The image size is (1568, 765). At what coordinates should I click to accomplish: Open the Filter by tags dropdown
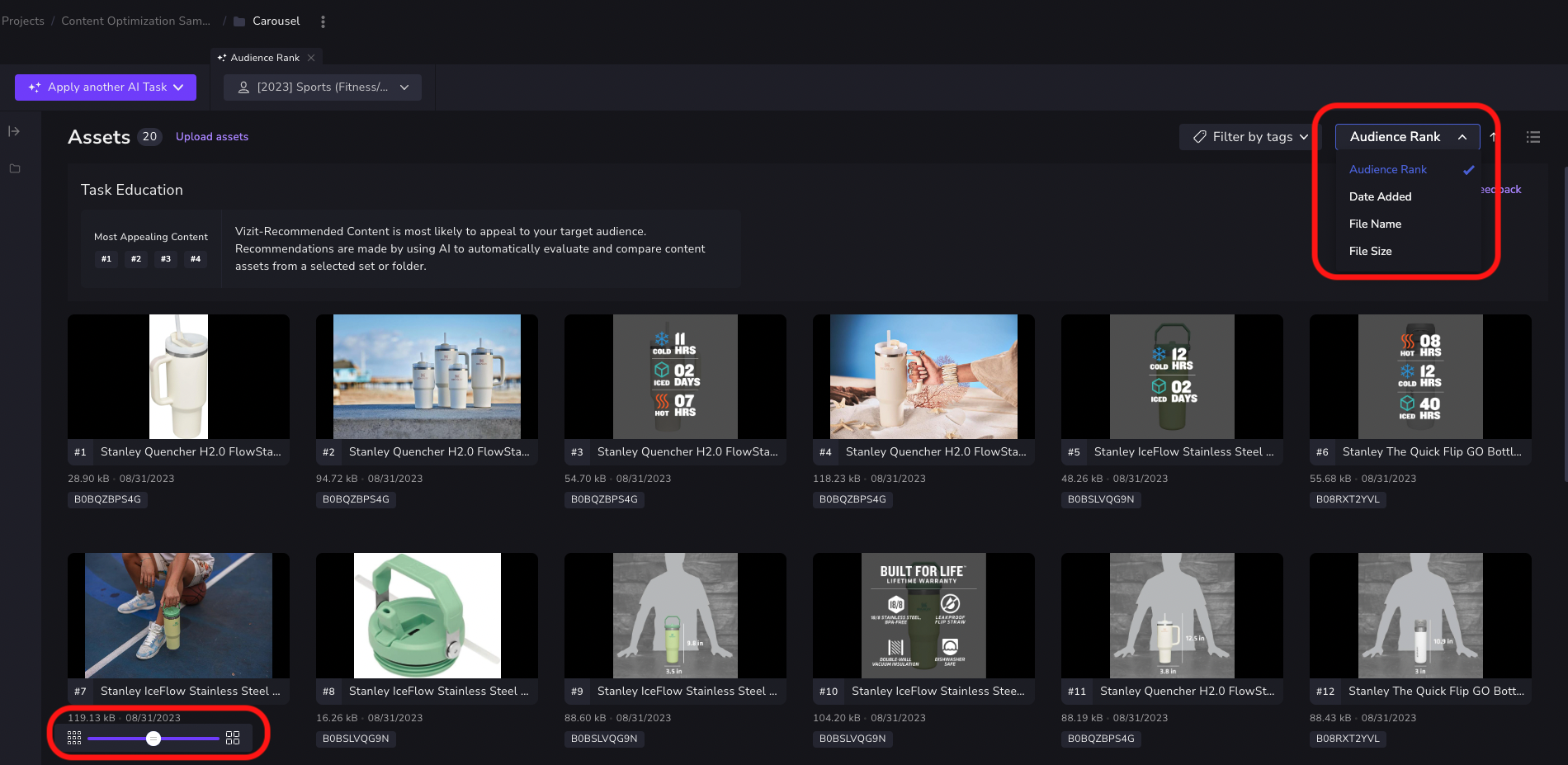point(1251,137)
